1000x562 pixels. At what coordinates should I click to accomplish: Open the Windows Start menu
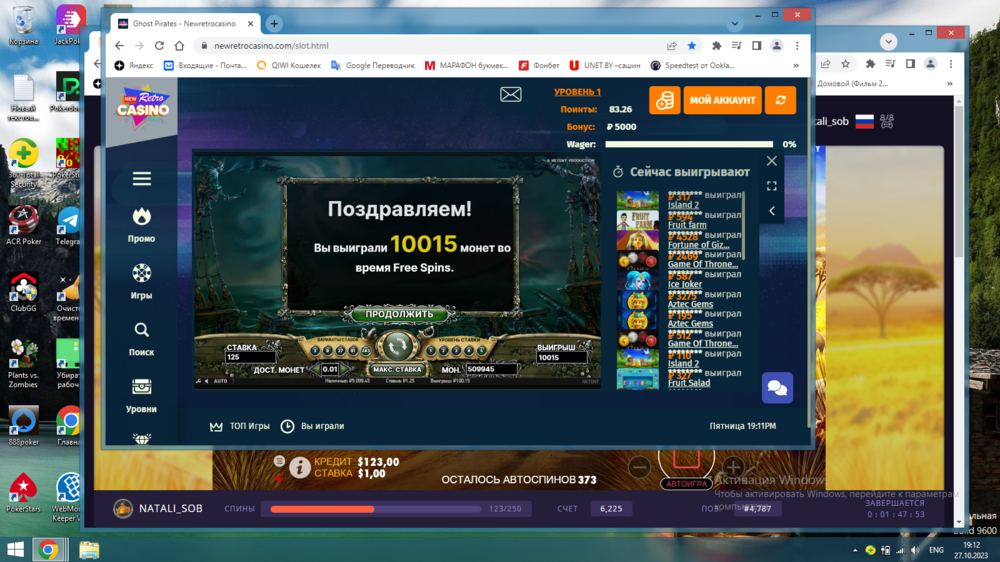(x=15, y=549)
